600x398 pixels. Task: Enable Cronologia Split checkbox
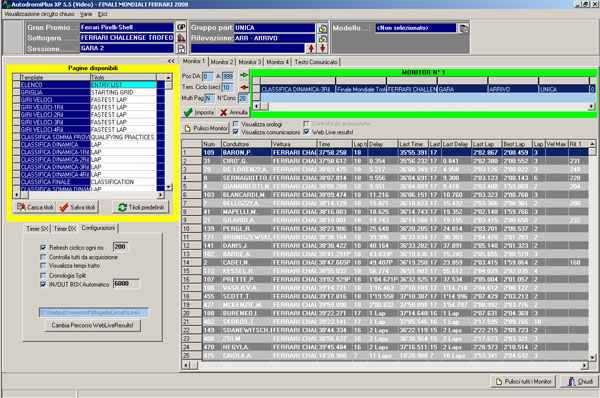(x=43, y=276)
